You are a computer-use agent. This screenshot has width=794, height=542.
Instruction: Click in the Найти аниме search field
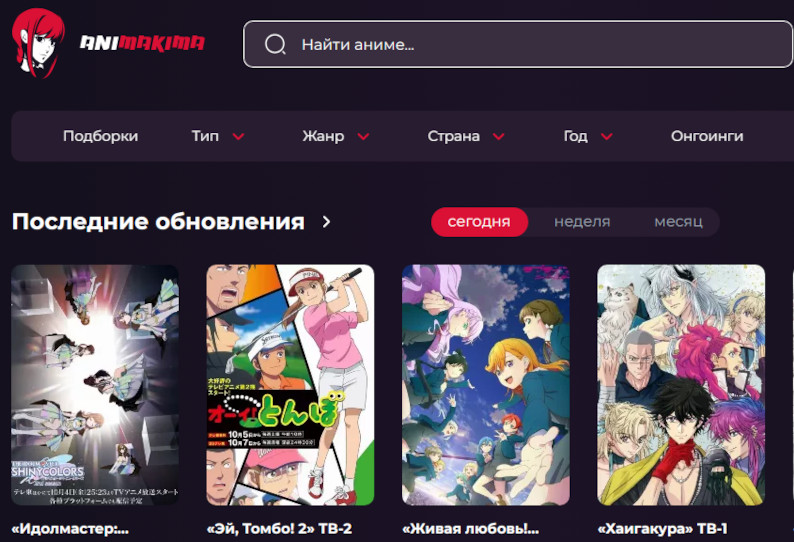click(520, 45)
